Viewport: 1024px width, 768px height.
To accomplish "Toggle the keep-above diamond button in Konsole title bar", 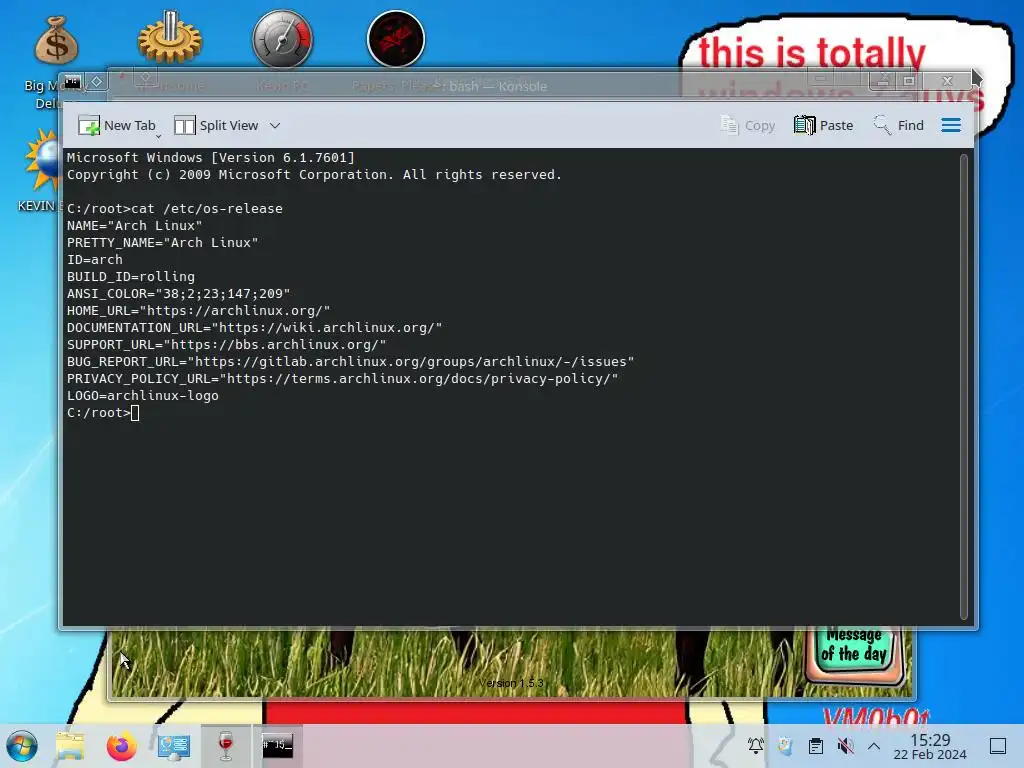I will [97, 82].
